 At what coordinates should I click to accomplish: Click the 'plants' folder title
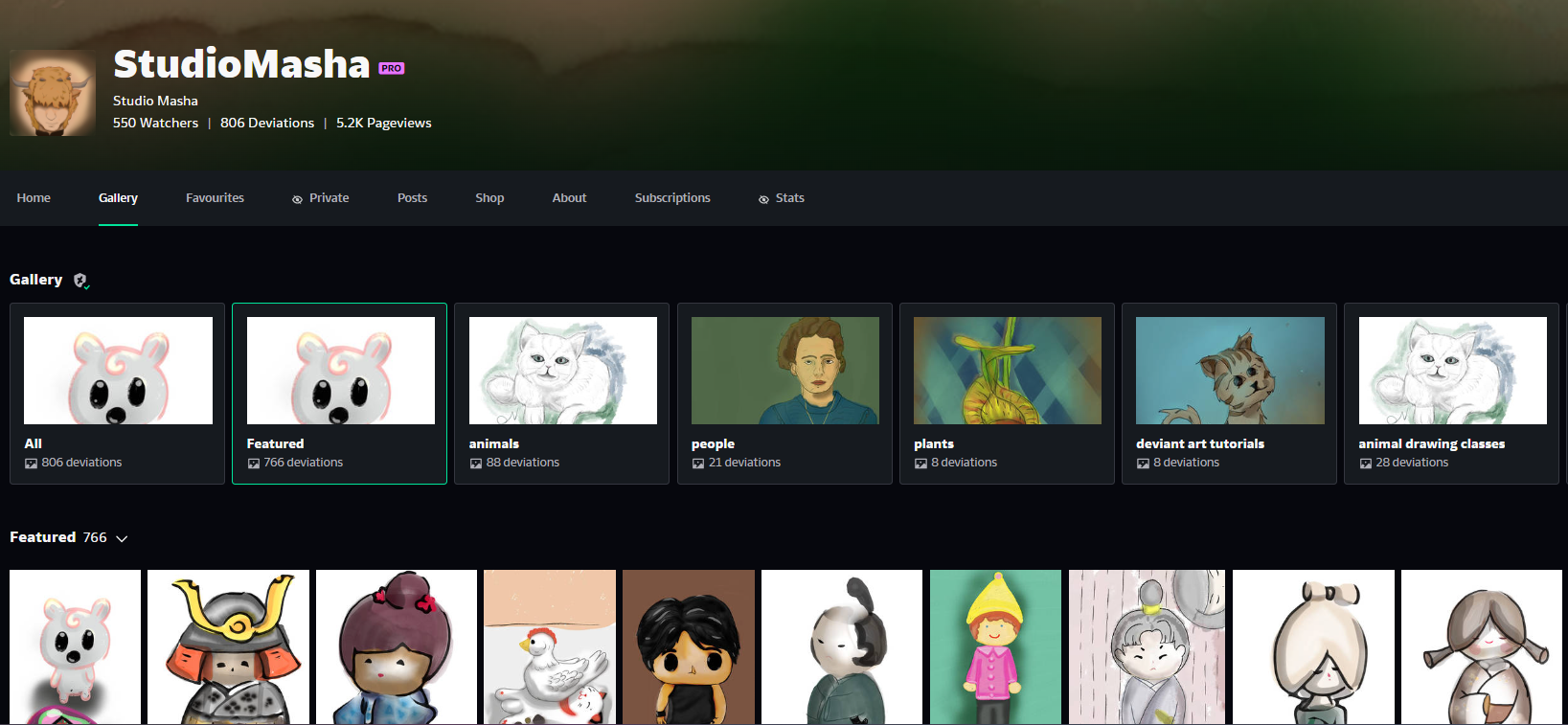(x=934, y=444)
